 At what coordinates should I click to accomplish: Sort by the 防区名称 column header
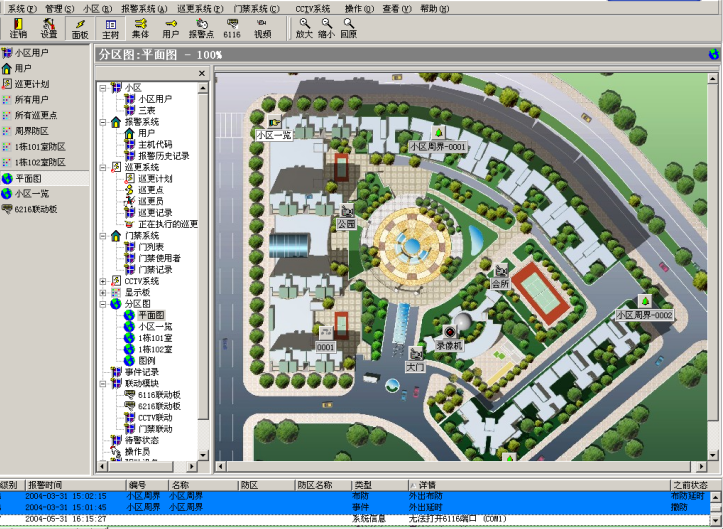pyautogui.click(x=323, y=485)
